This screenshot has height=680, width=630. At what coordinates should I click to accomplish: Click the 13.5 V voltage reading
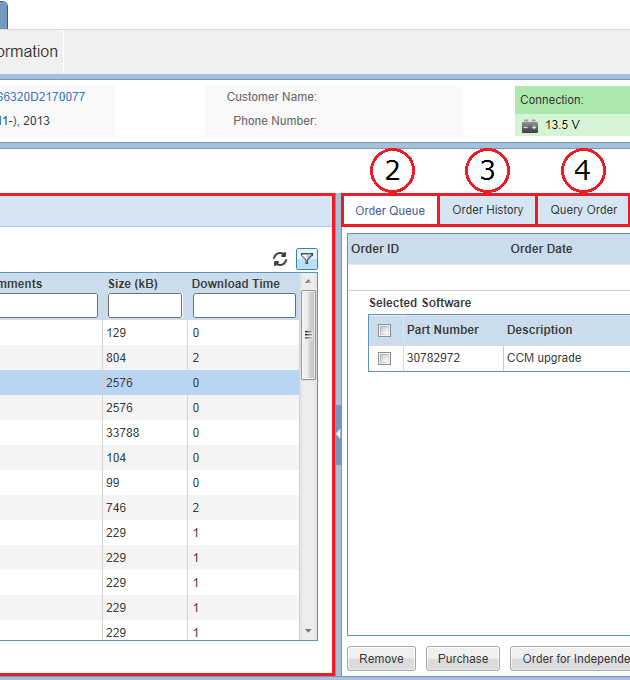coord(562,125)
